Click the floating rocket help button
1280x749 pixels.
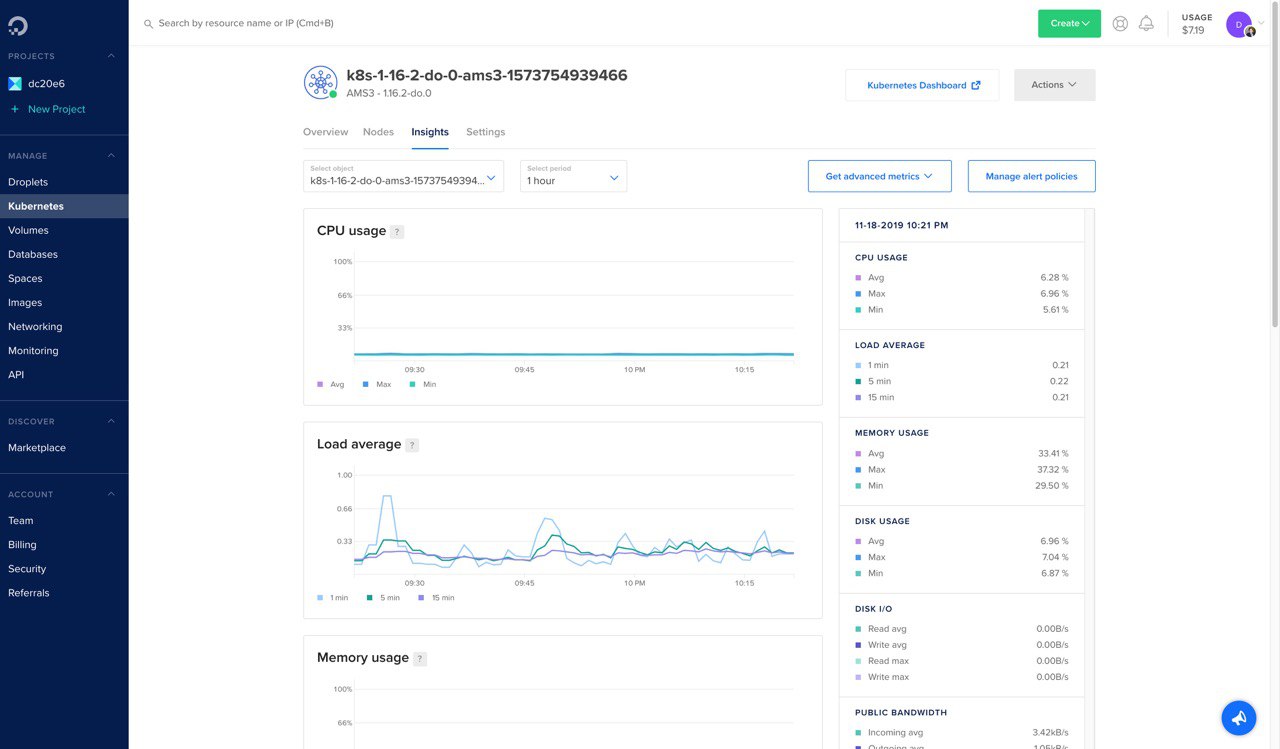[x=1238, y=717]
